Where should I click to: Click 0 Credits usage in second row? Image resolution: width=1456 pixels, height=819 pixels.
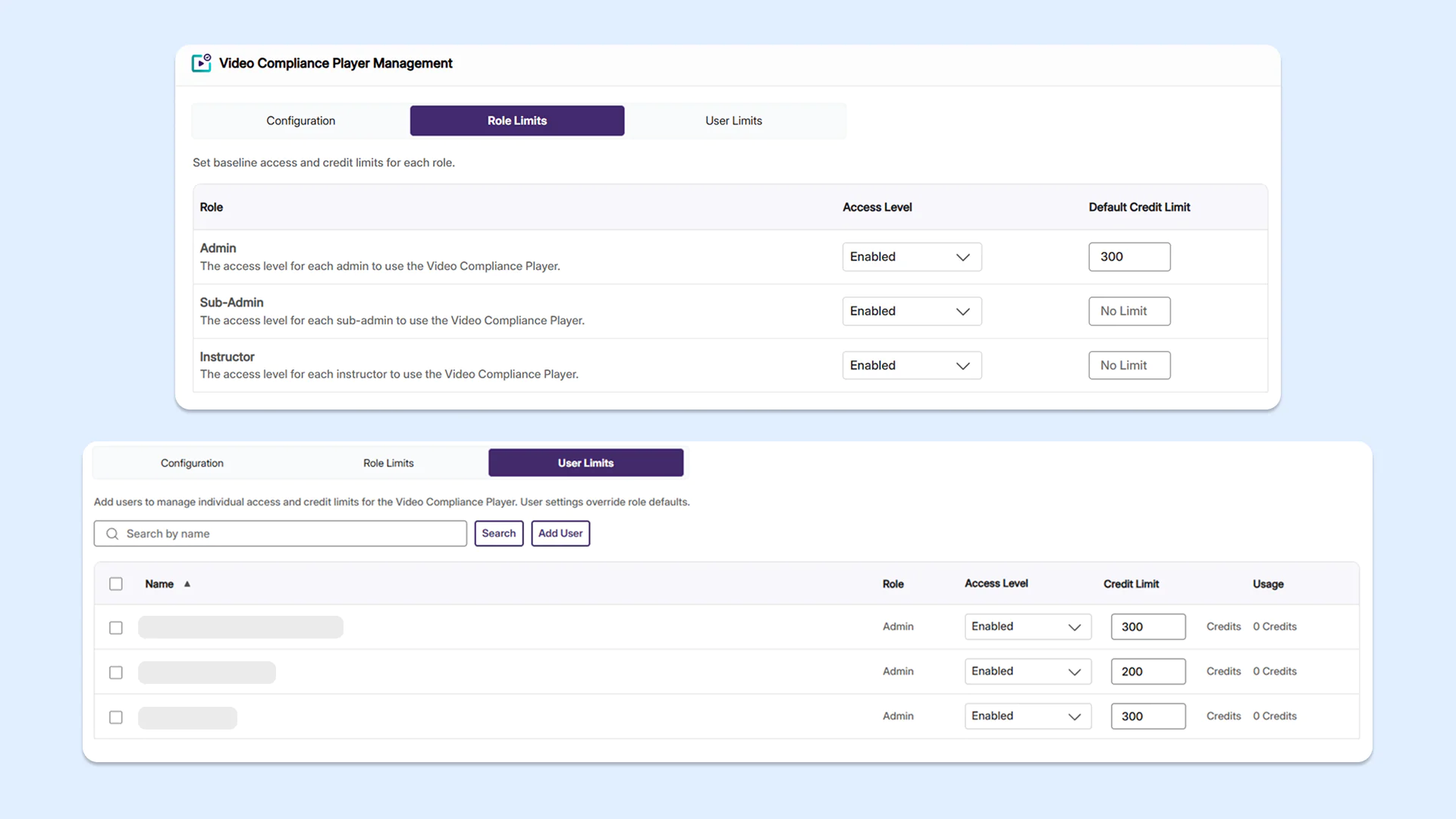point(1275,671)
